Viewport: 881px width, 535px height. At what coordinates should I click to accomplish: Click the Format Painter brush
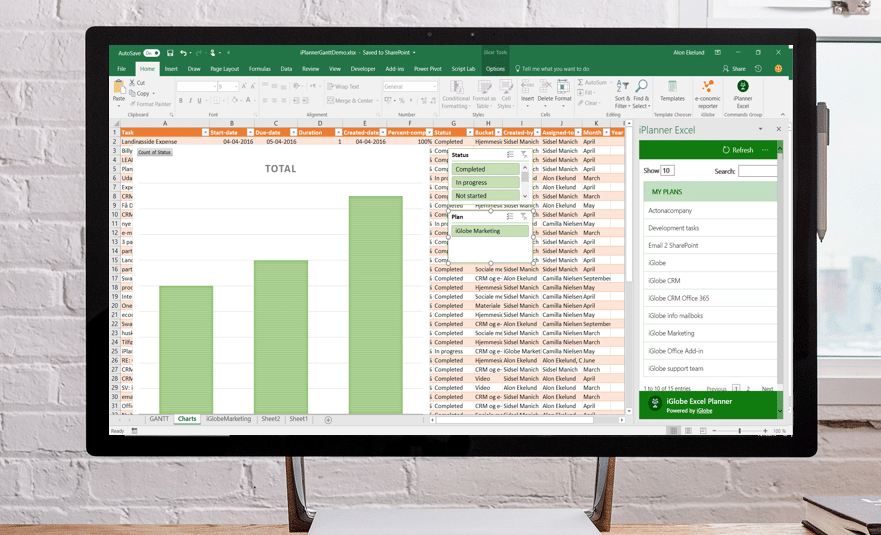(133, 104)
